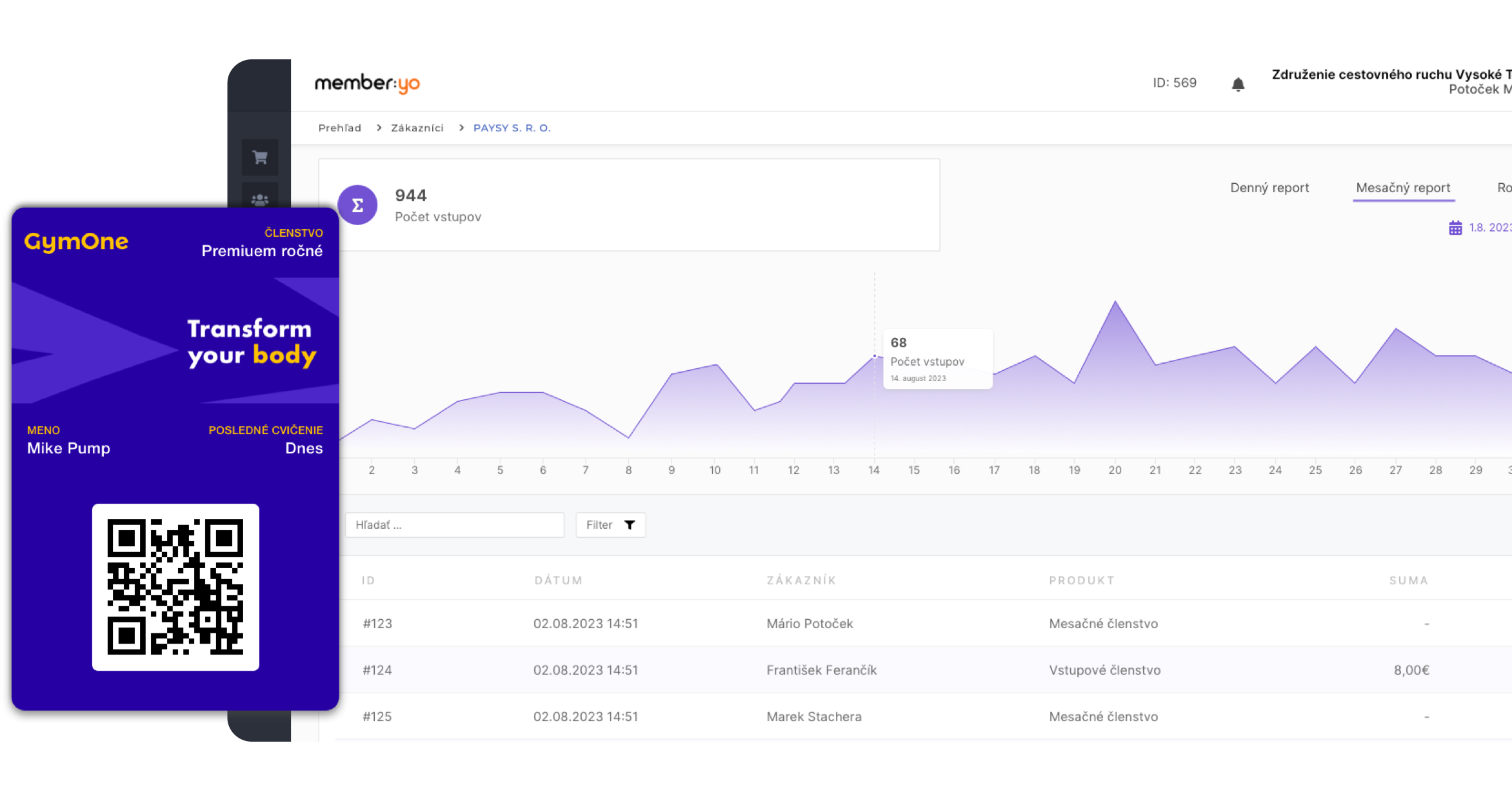Sort by SUMA column header
Screen dimensions: 1512x801
point(1409,580)
